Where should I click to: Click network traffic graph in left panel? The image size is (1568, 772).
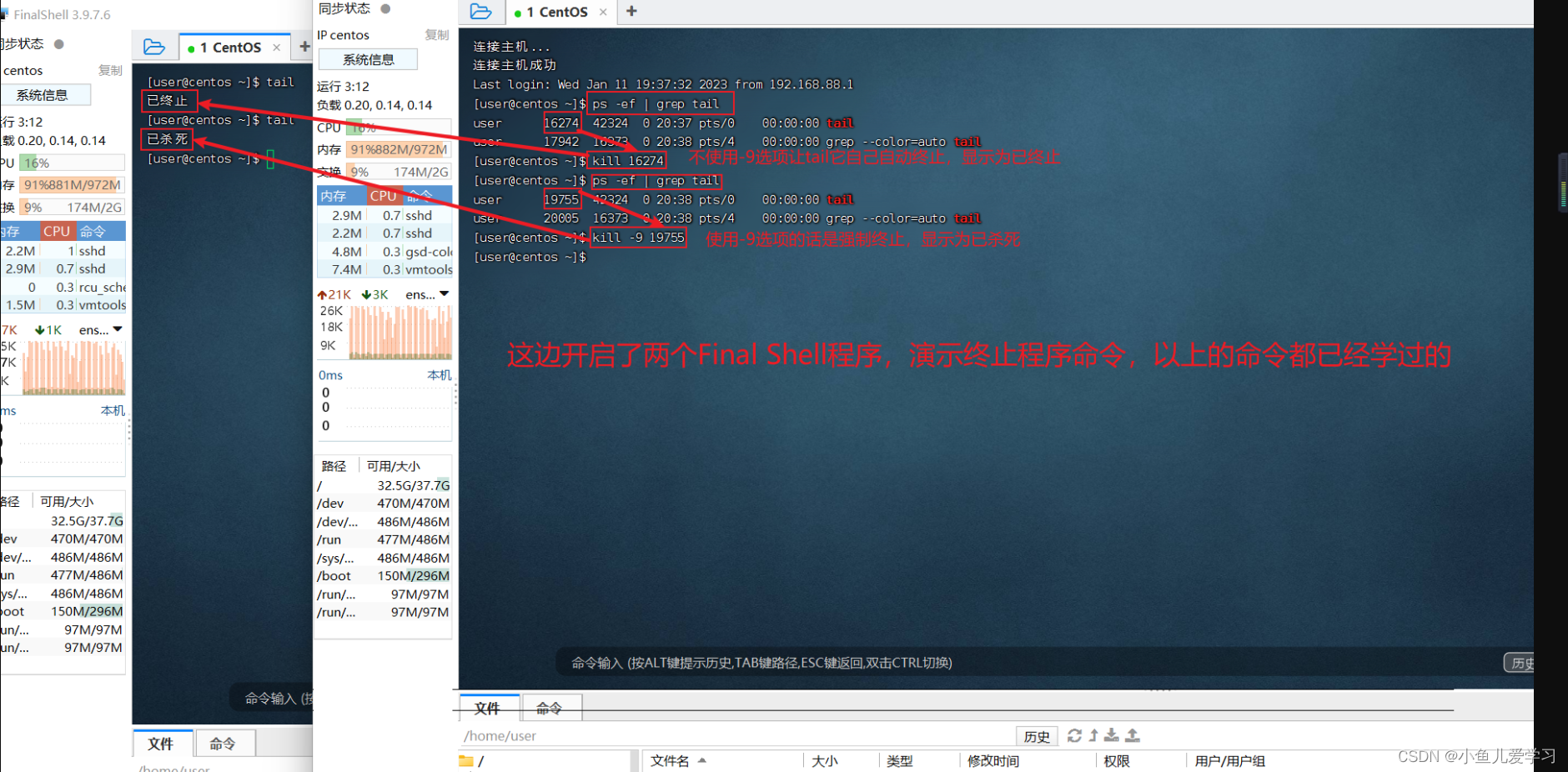74,367
